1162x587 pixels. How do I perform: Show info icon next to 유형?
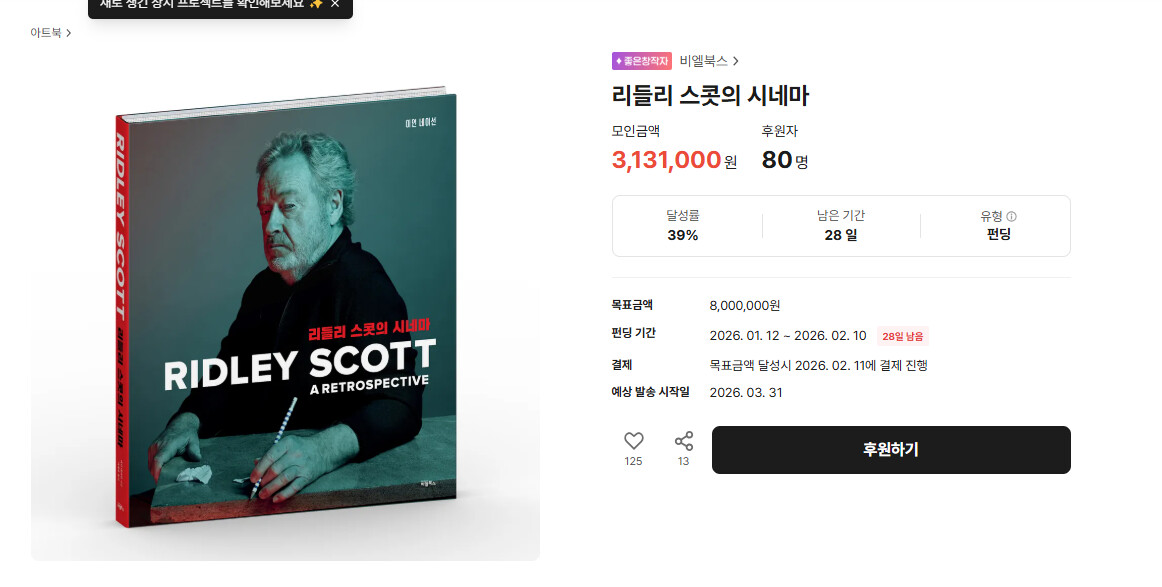click(x=1012, y=216)
